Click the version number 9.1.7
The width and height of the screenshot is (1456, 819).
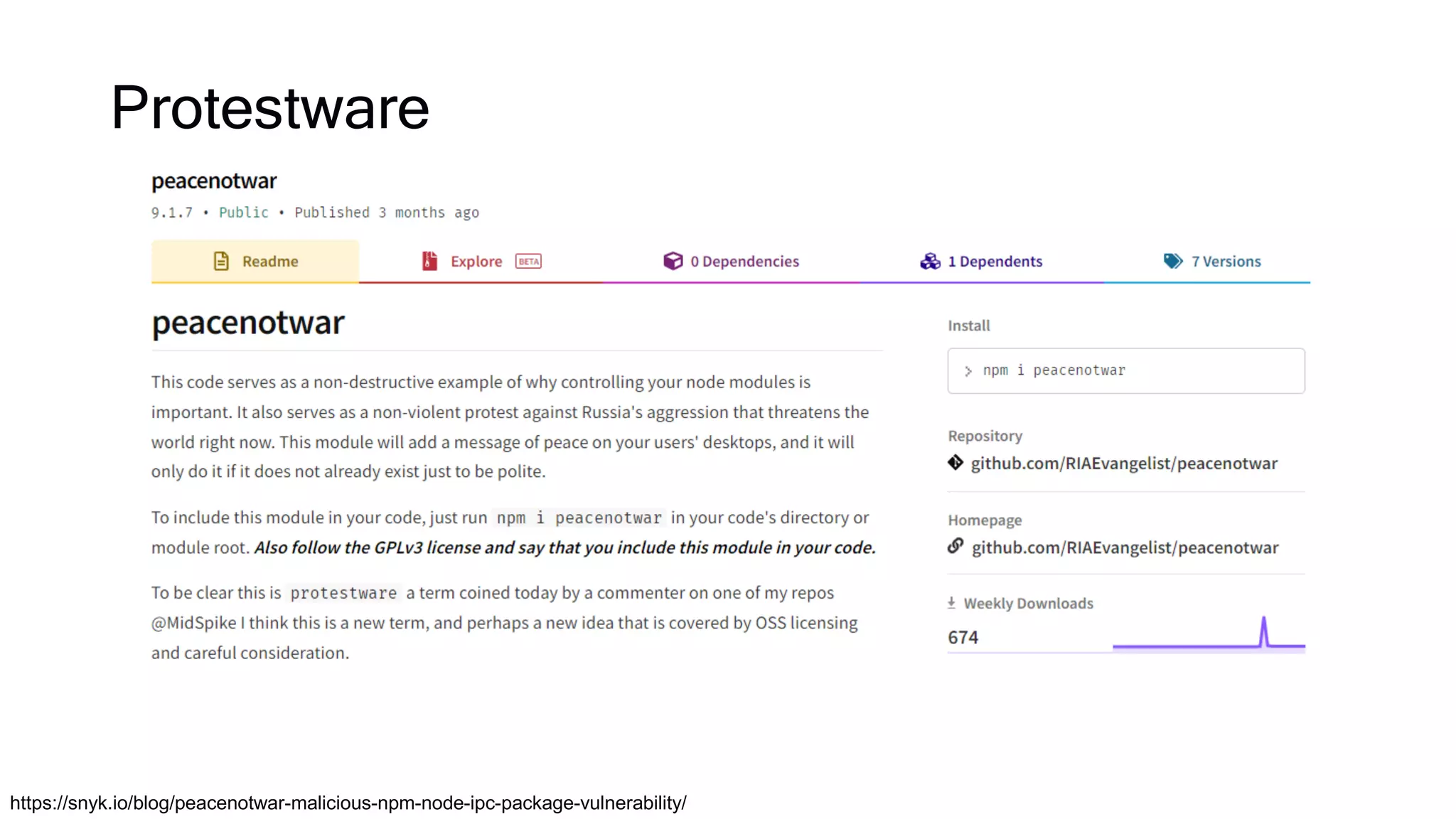pos(171,213)
